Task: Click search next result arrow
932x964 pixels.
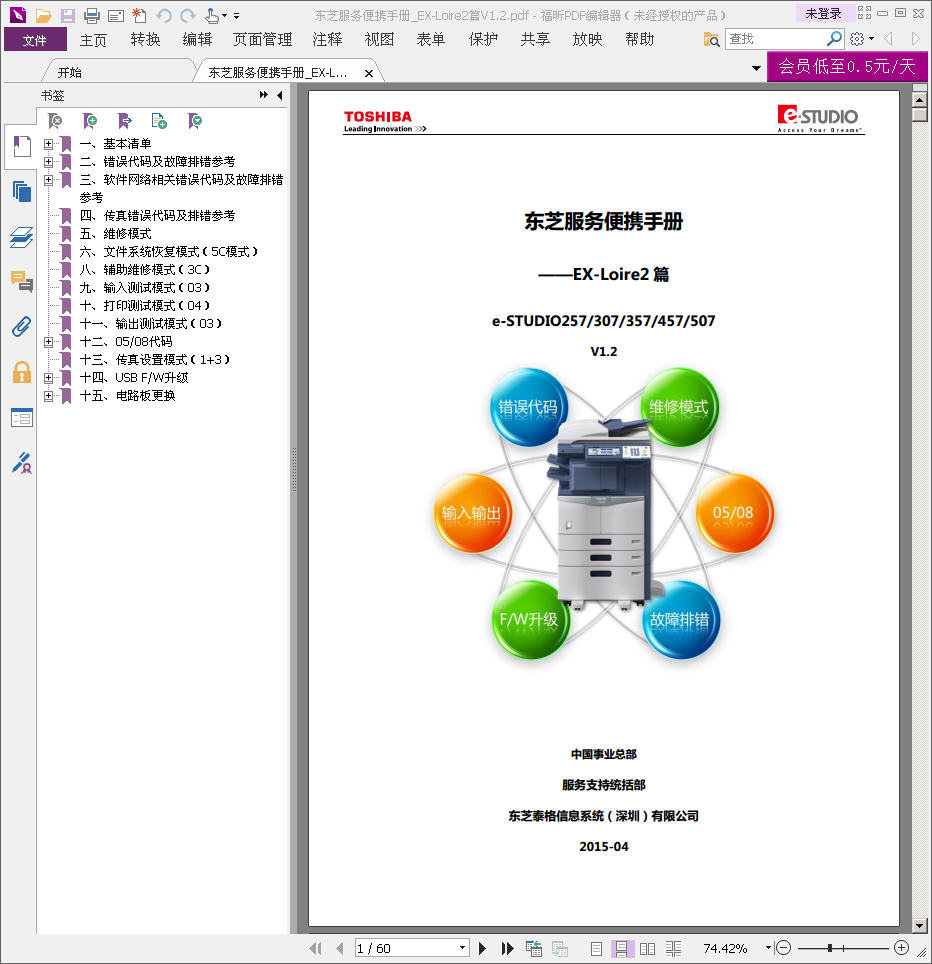Action: pyautogui.click(x=915, y=39)
